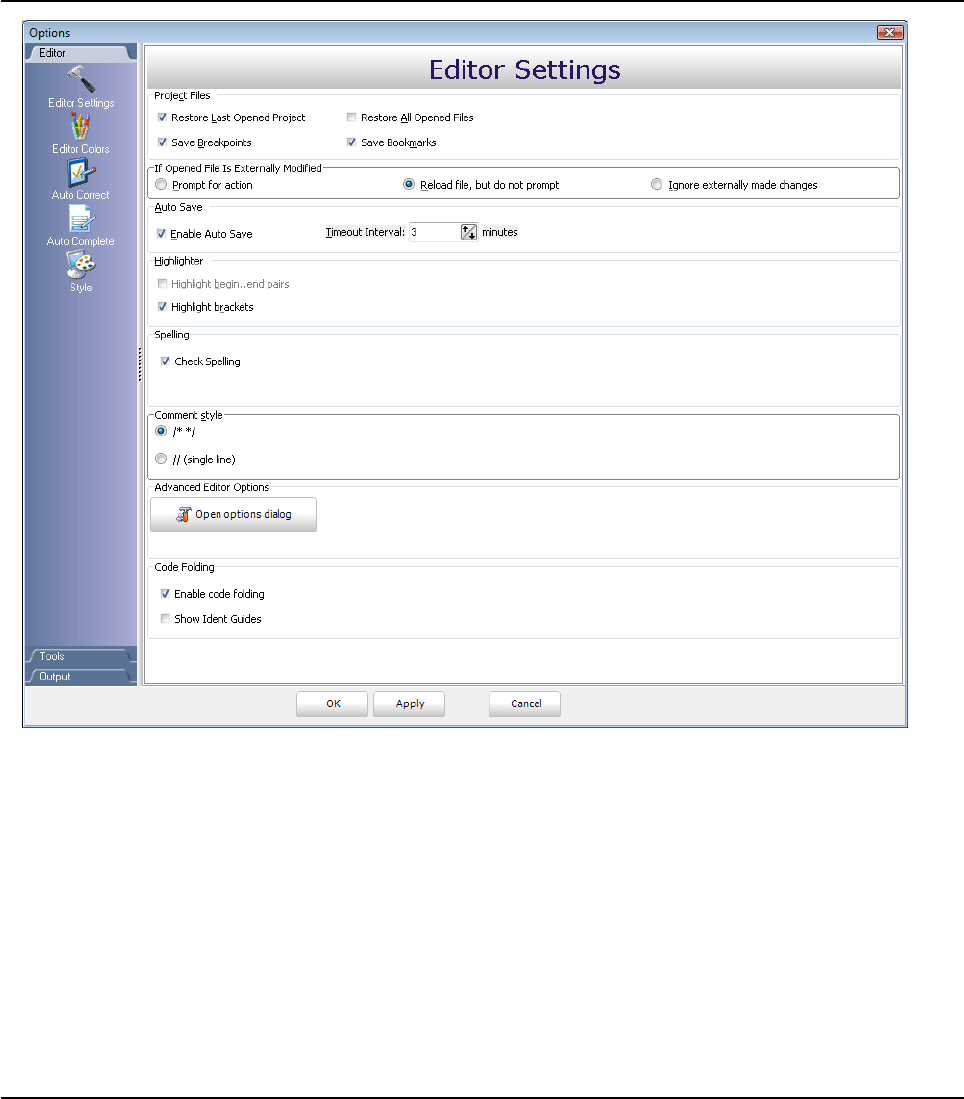Click Open options dialog button
Viewport: 964px width, 1099px height.
pos(233,514)
